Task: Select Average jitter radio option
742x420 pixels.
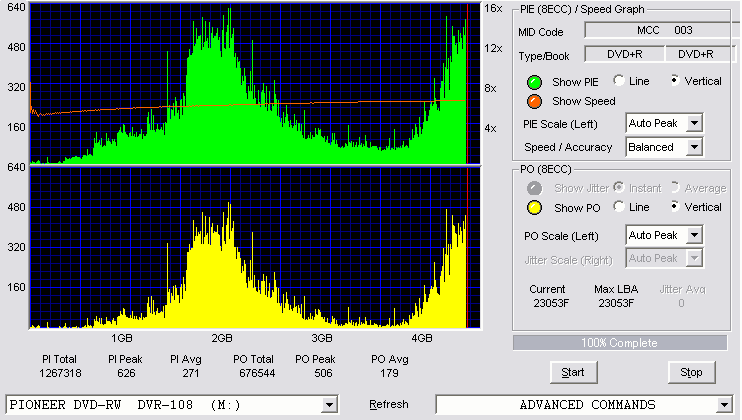Action: click(x=675, y=187)
